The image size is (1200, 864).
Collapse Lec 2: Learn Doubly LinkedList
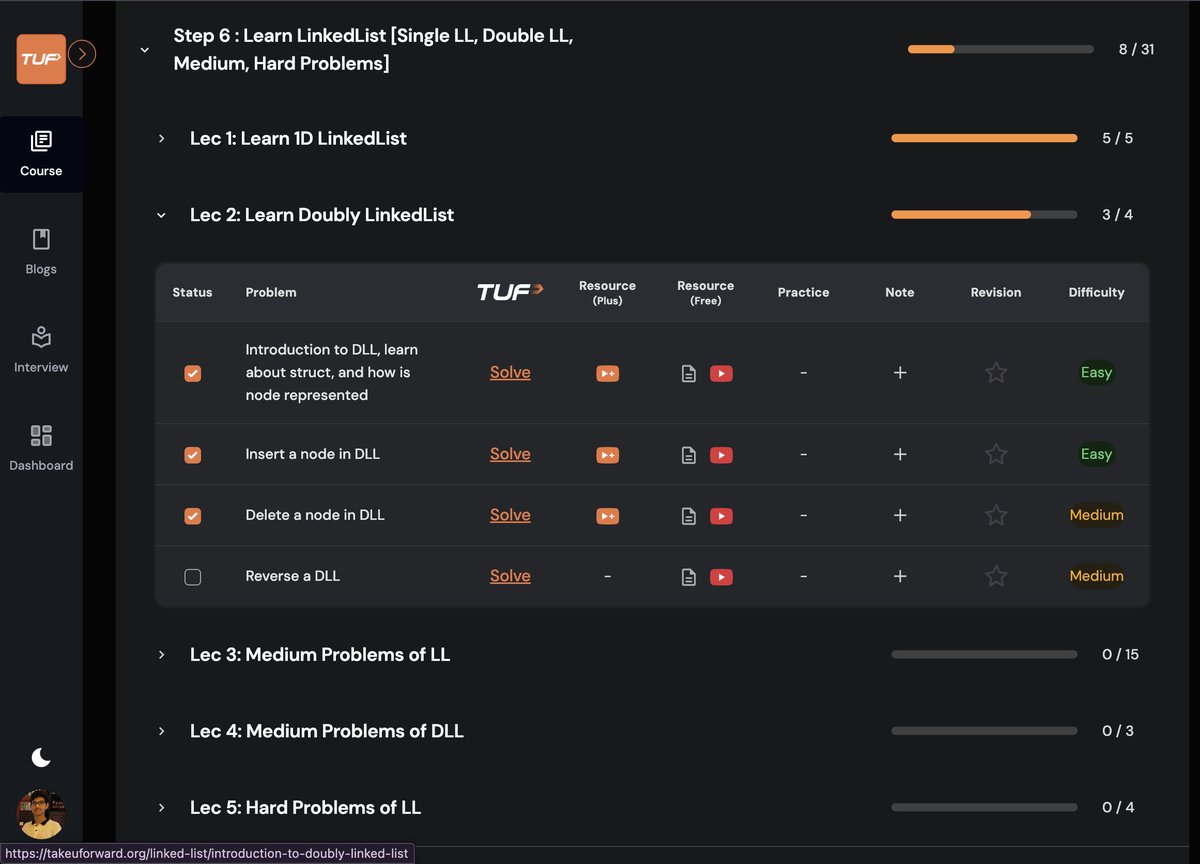pyautogui.click(x=161, y=215)
